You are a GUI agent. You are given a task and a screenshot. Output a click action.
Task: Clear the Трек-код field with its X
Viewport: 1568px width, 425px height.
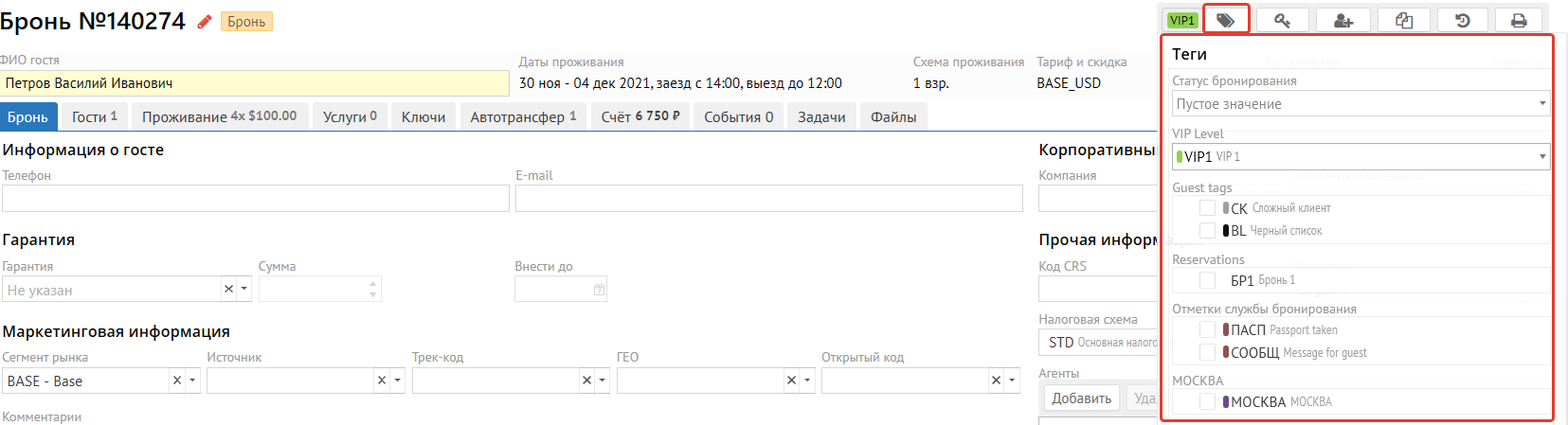coord(586,381)
